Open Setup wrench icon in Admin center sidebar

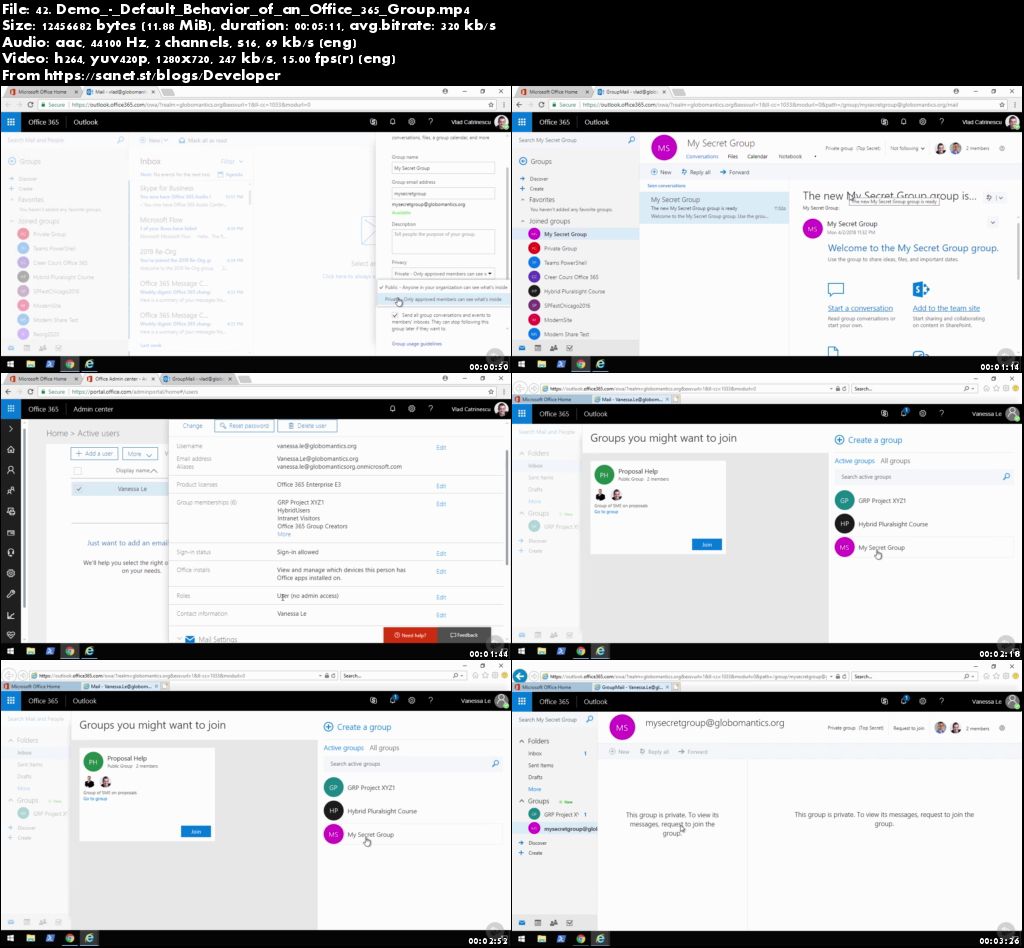[10, 594]
